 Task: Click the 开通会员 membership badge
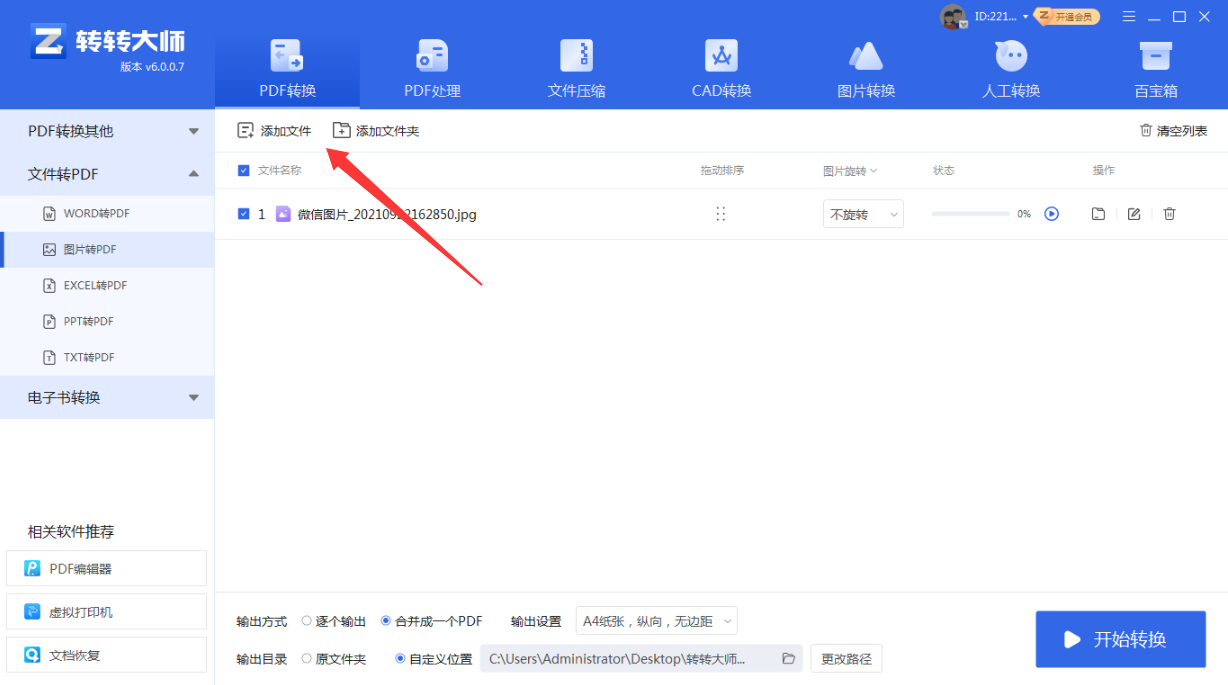tap(1067, 16)
